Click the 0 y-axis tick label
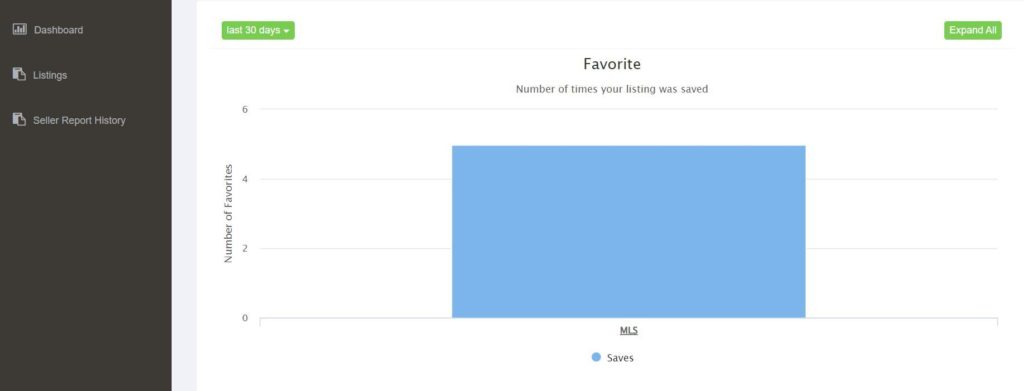 pos(245,318)
